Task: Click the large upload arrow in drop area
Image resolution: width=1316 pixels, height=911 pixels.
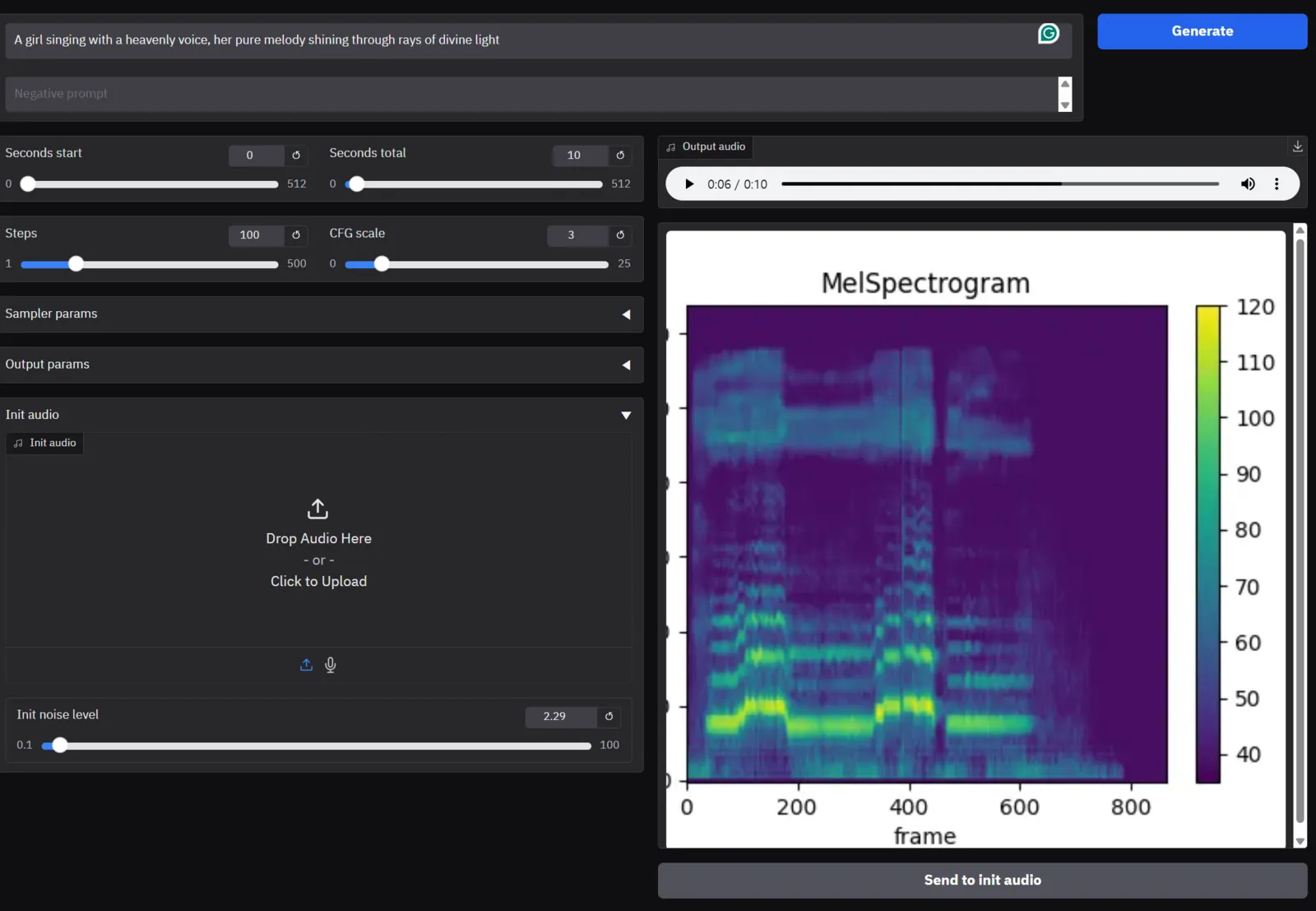Action: [x=317, y=509]
